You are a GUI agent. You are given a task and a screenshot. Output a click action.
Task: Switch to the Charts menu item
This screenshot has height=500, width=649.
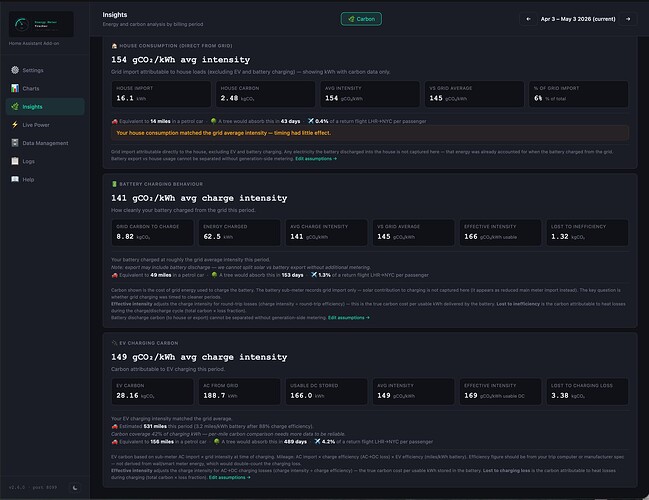pos(45,88)
